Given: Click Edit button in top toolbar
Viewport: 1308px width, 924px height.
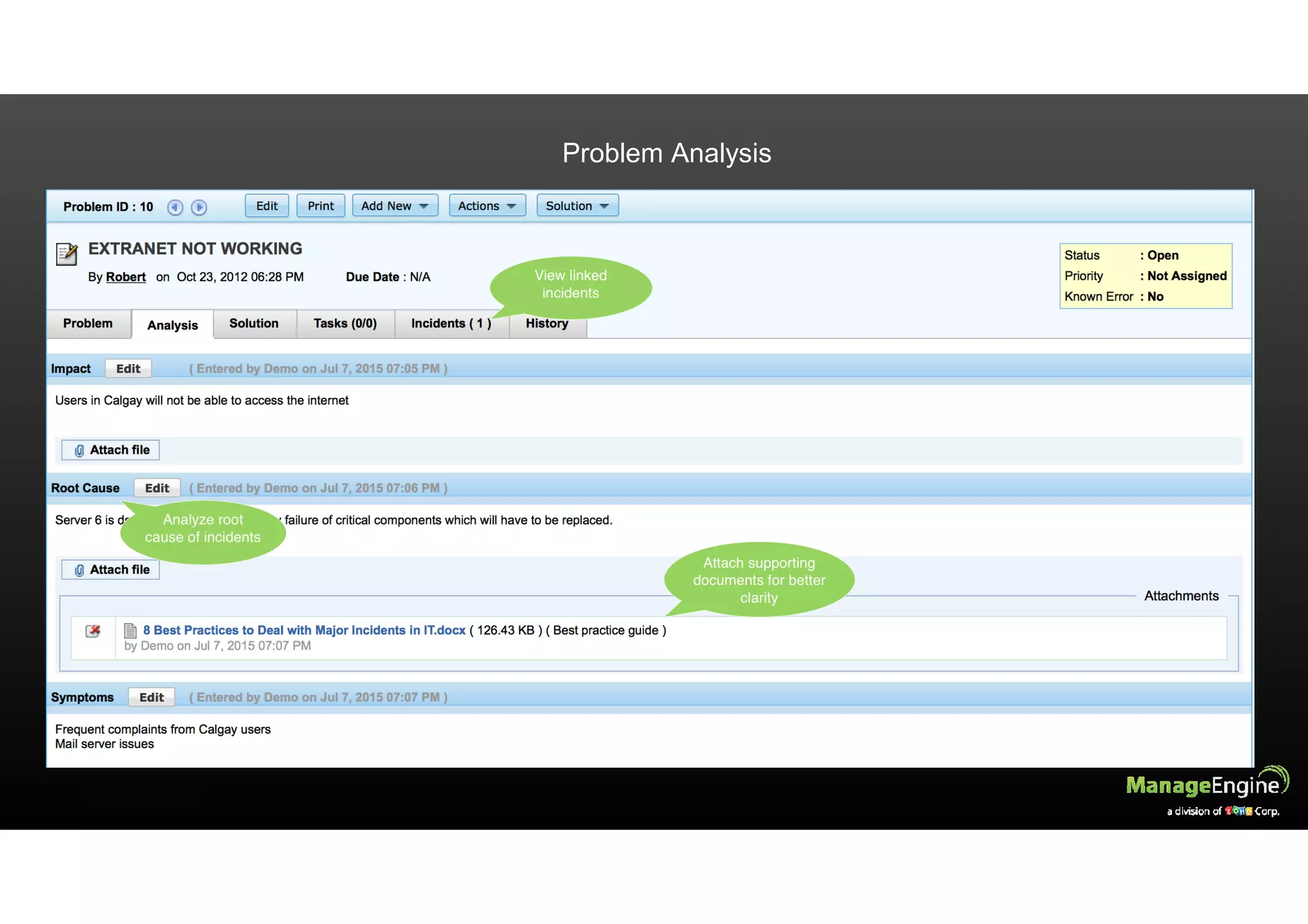Looking at the screenshot, I should tap(267, 206).
